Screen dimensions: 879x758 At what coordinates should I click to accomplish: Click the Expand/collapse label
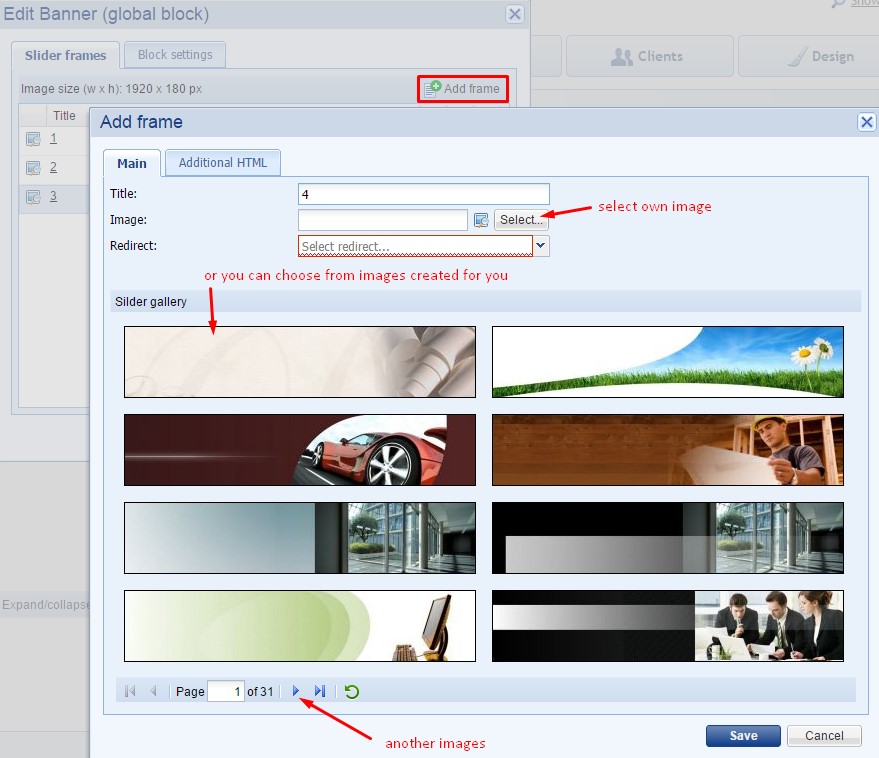click(x=45, y=604)
